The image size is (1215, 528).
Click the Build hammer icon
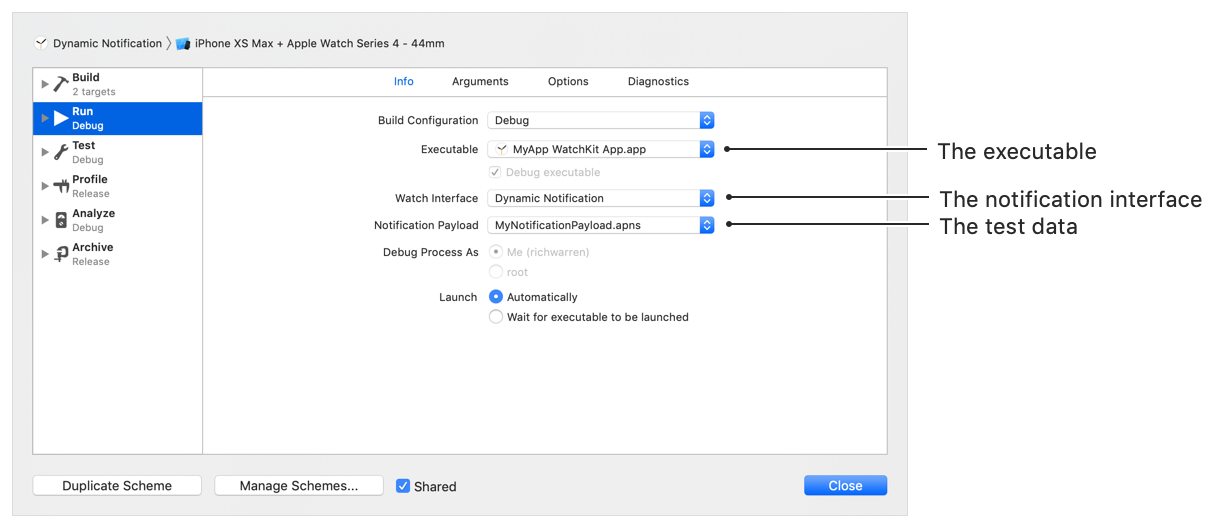(x=61, y=84)
